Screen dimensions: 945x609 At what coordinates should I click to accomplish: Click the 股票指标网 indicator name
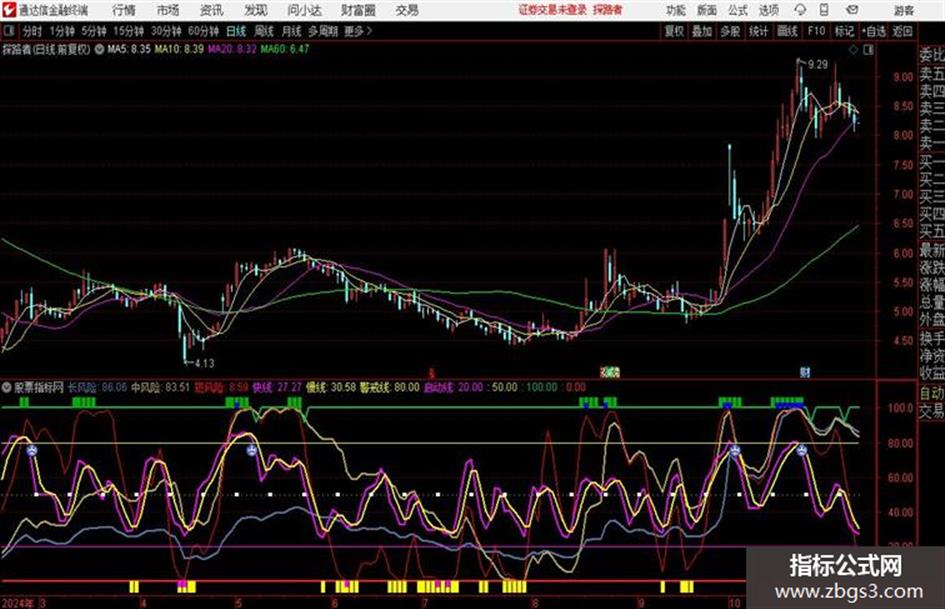pyautogui.click(x=39, y=387)
